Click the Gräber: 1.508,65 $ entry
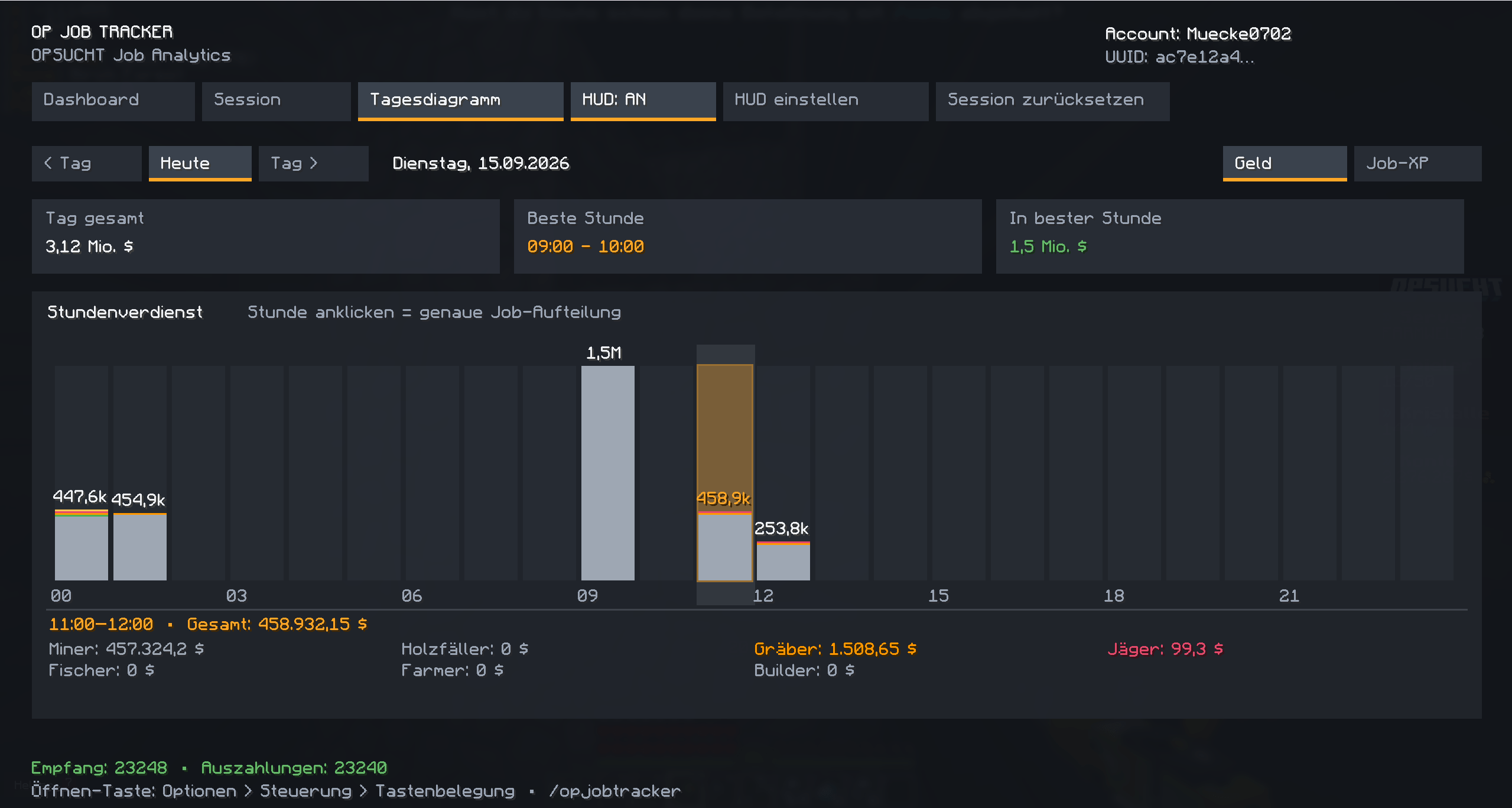 point(835,649)
